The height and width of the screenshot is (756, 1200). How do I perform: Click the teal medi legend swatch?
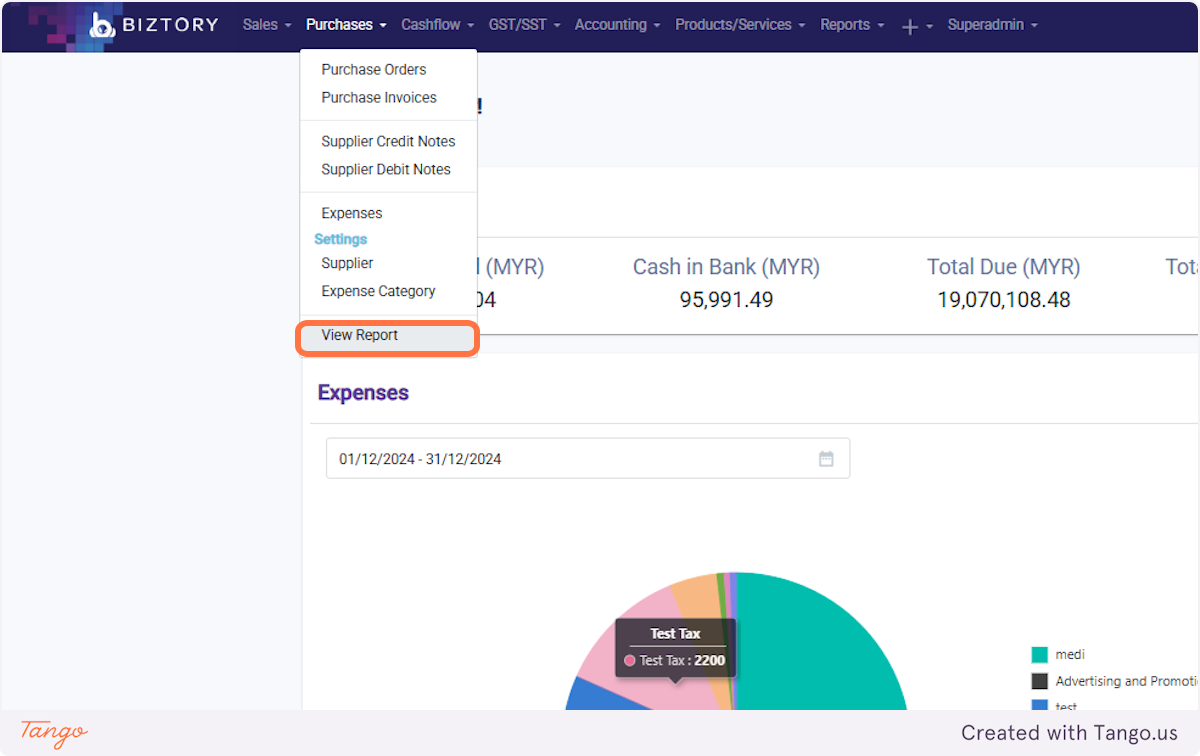coord(1039,655)
